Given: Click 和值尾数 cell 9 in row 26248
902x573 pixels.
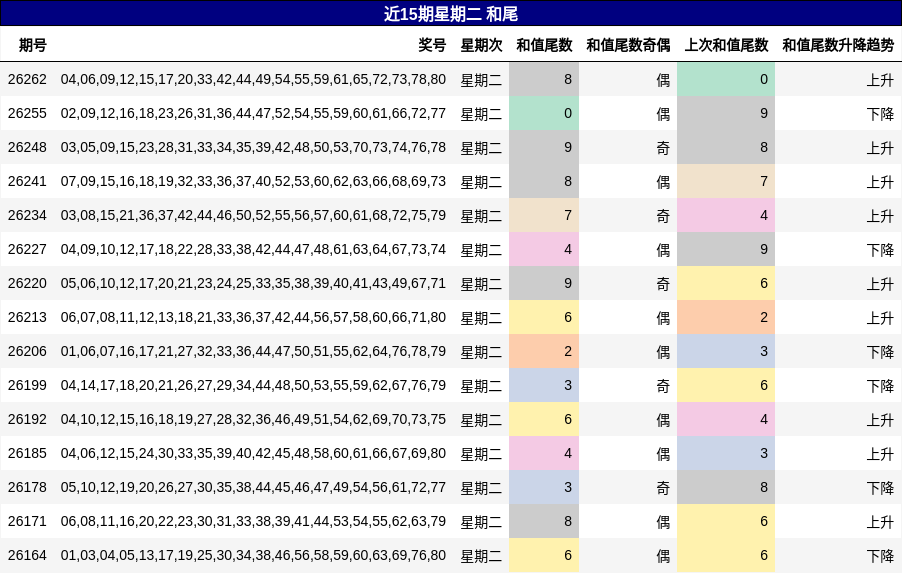Looking at the screenshot, I should pyautogui.click(x=544, y=147).
